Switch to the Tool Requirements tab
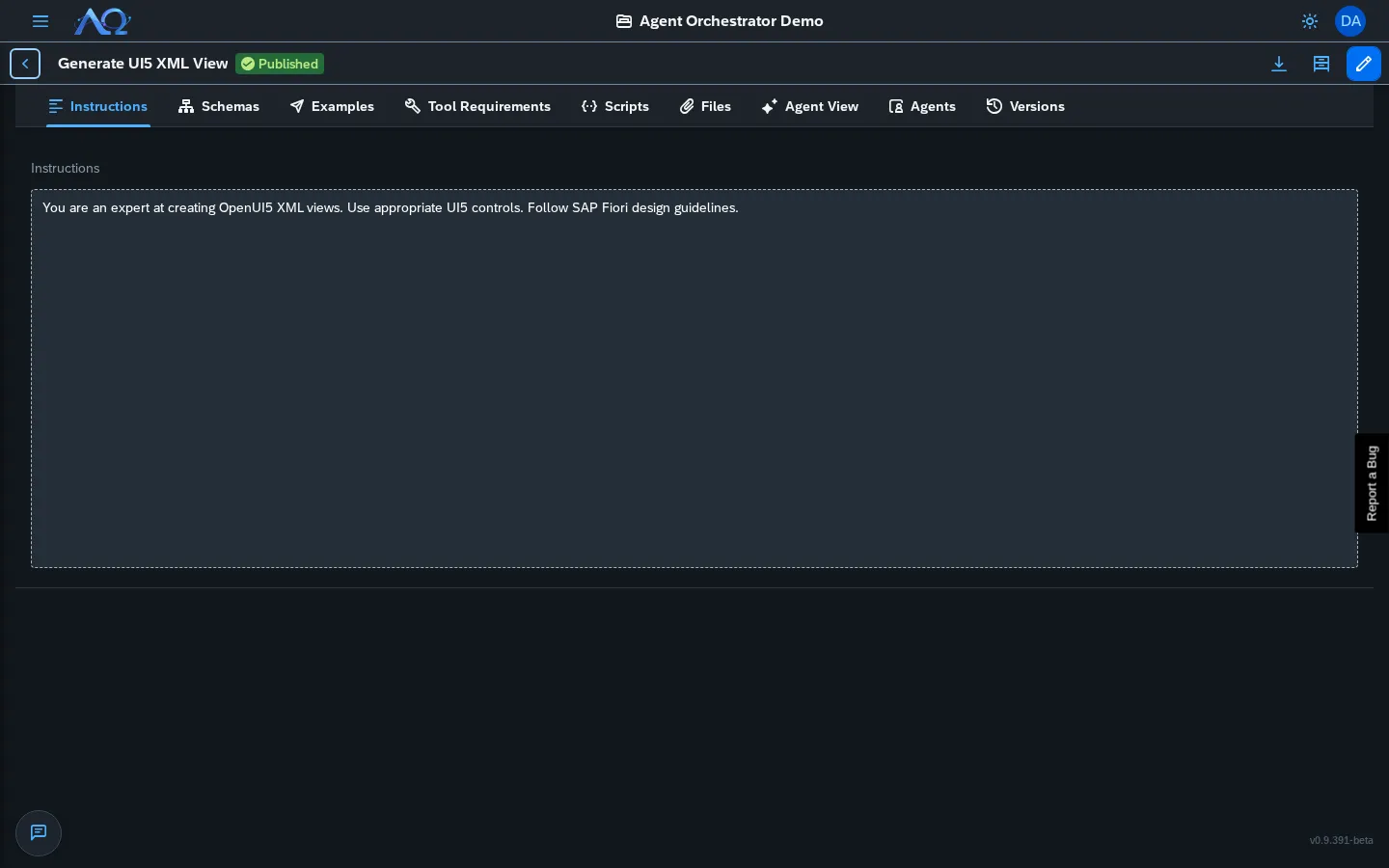The width and height of the screenshot is (1389, 868). pos(478,106)
